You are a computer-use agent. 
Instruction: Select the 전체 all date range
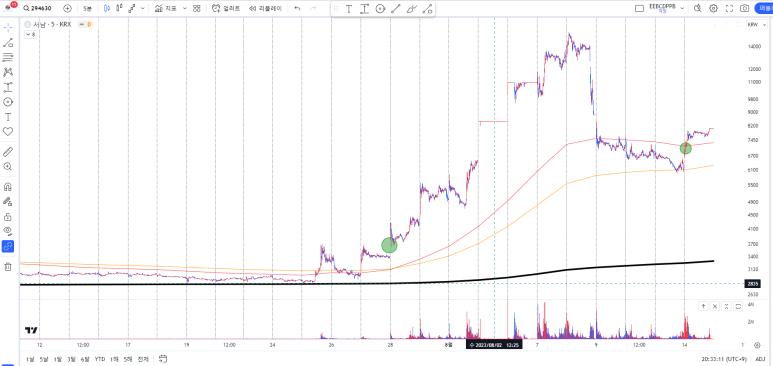pos(143,359)
